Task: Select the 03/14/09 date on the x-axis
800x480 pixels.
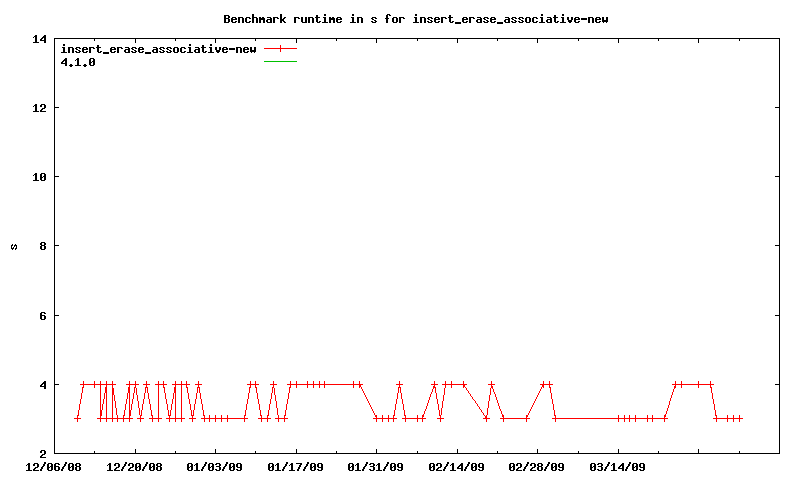Action: [617, 466]
